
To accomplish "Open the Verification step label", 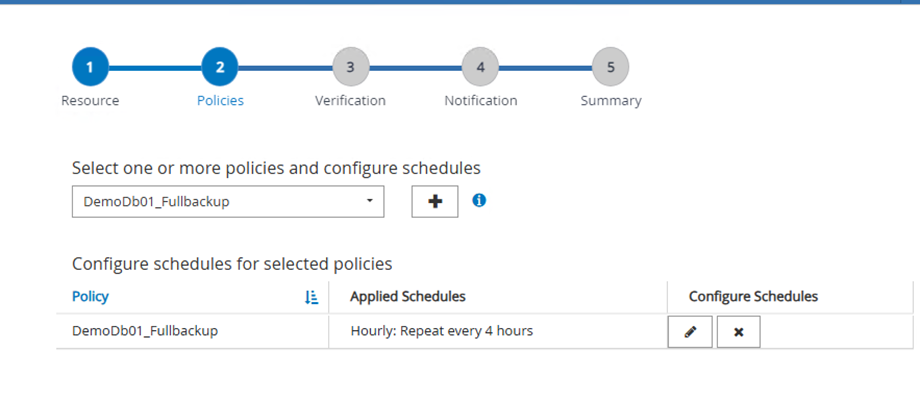I will pyautogui.click(x=350, y=101).
